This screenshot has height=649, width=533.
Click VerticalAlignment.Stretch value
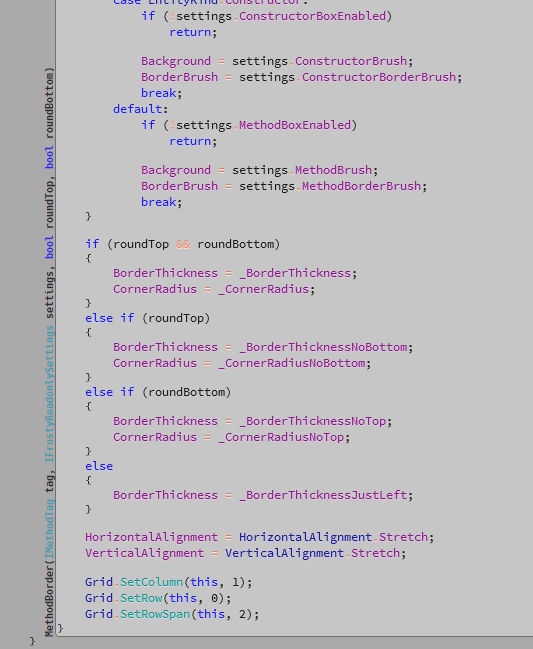coord(312,553)
